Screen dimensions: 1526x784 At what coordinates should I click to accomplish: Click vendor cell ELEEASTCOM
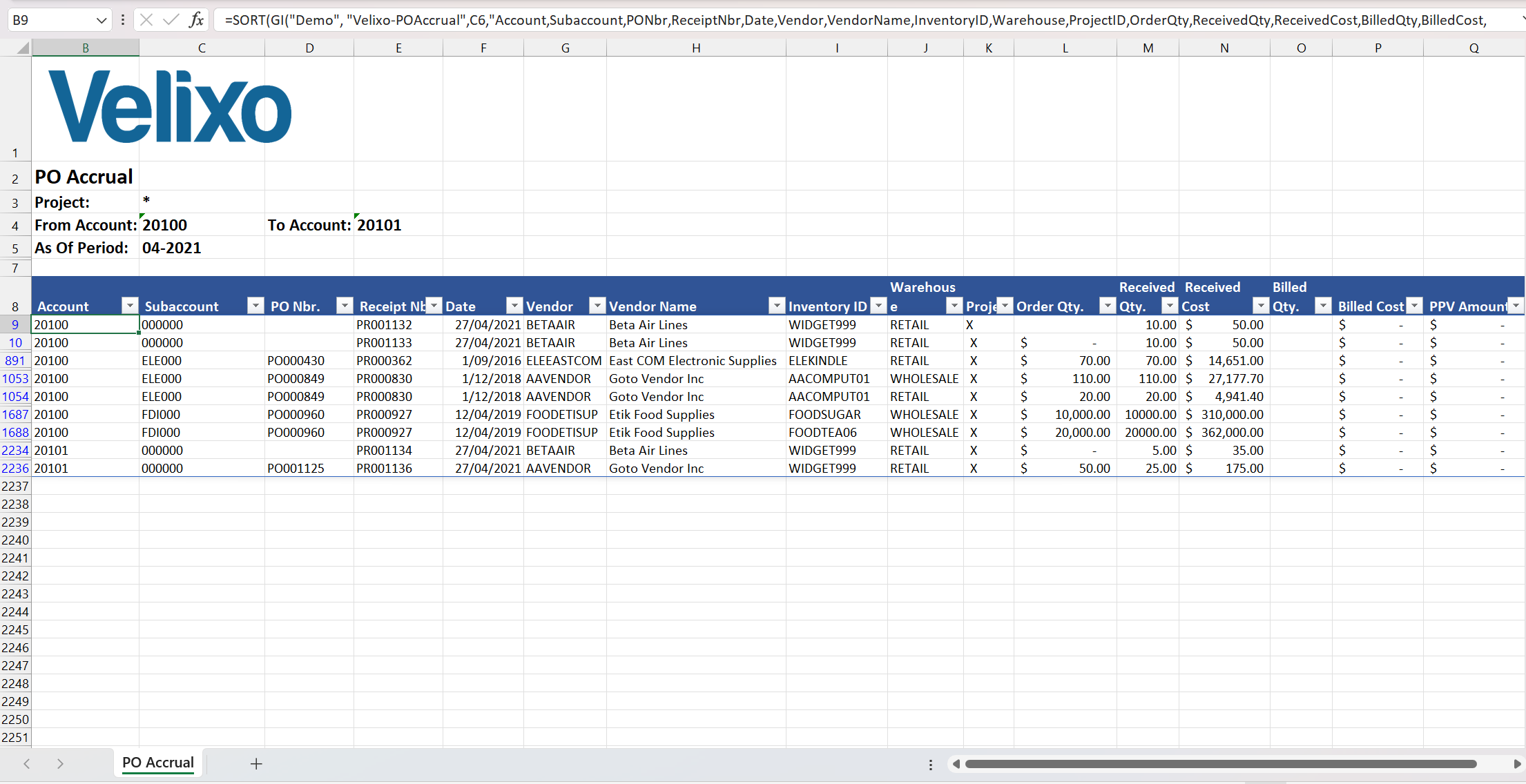tap(565, 360)
